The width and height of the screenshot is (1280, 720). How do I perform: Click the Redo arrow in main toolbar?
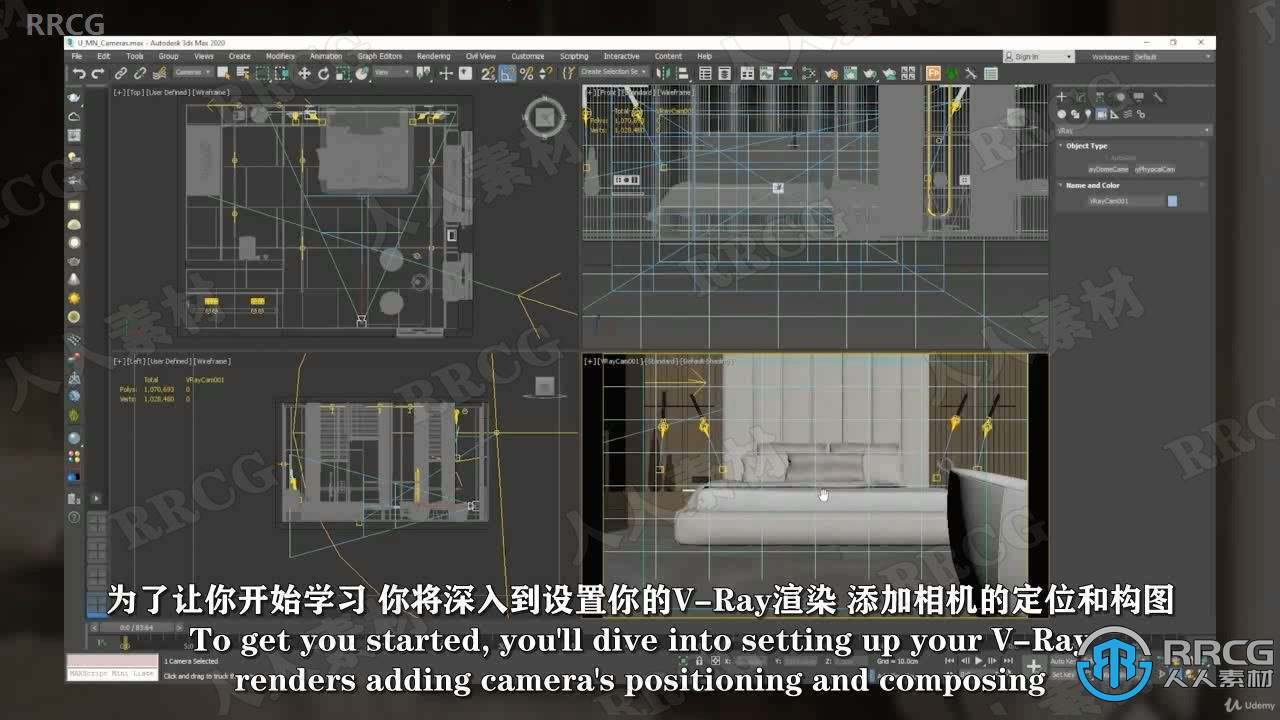pyautogui.click(x=97, y=73)
